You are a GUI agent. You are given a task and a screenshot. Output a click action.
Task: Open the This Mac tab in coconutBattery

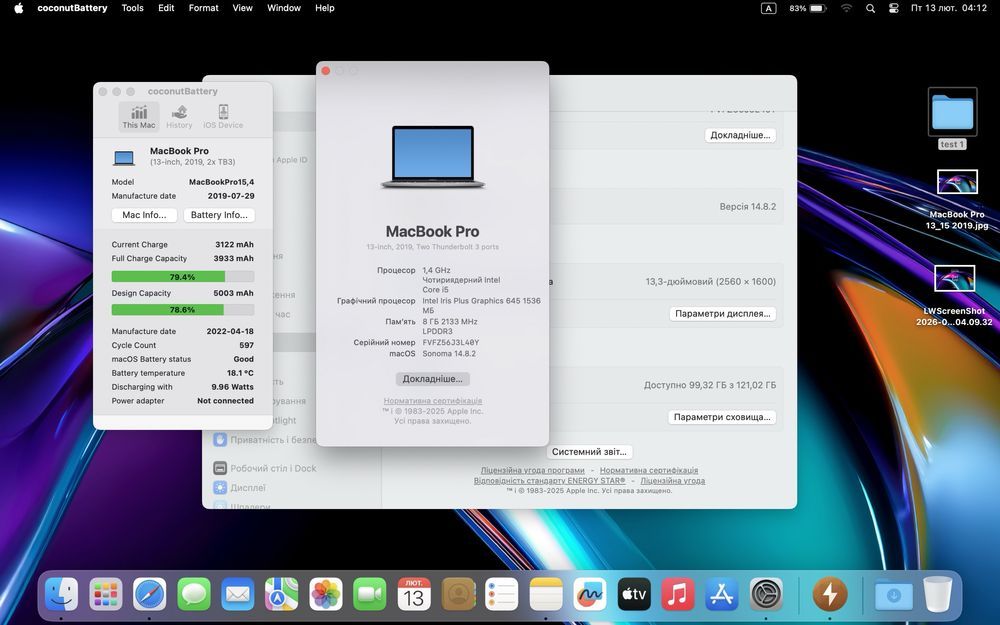click(138, 117)
